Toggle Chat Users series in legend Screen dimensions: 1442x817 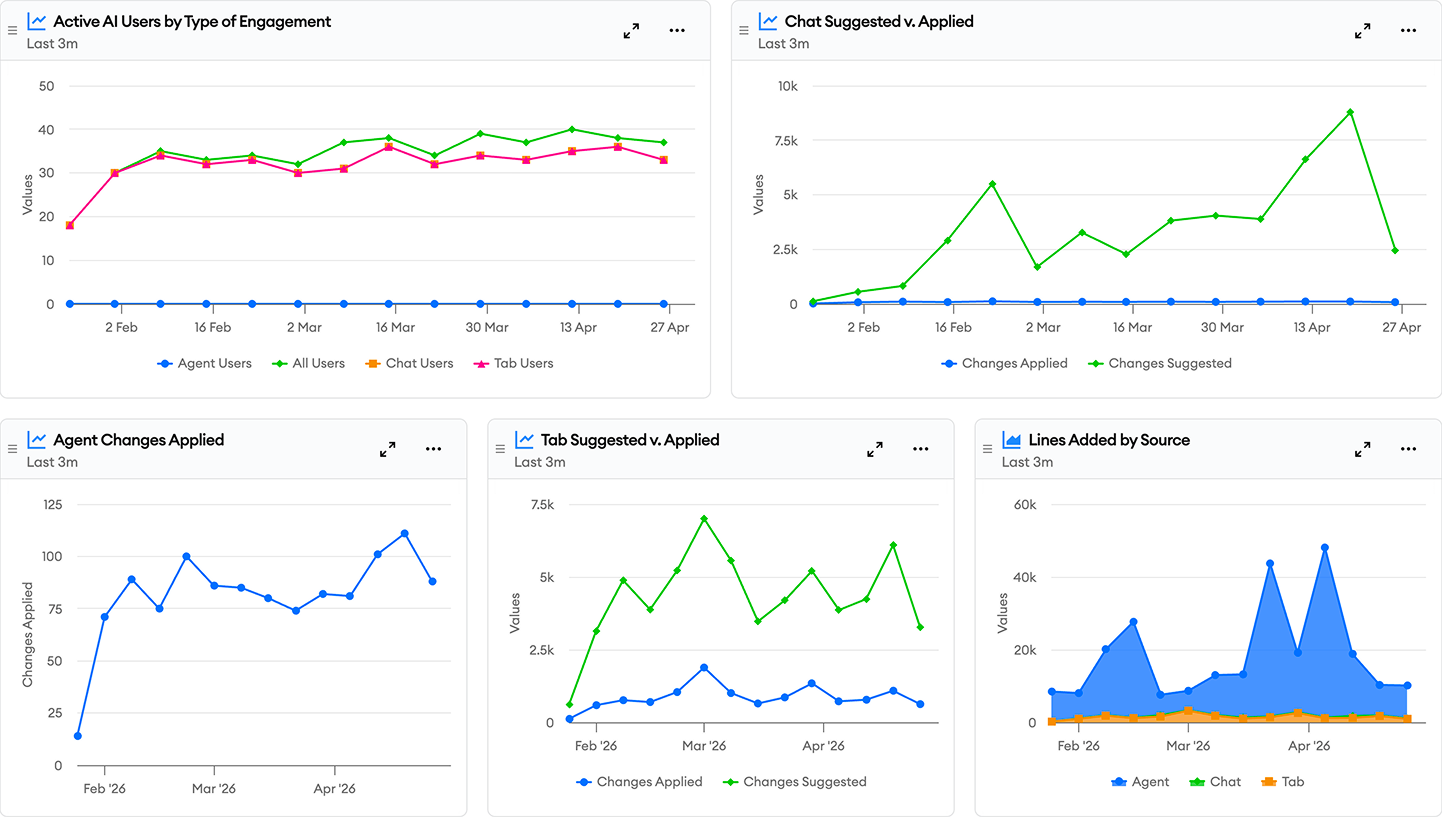tap(408, 364)
